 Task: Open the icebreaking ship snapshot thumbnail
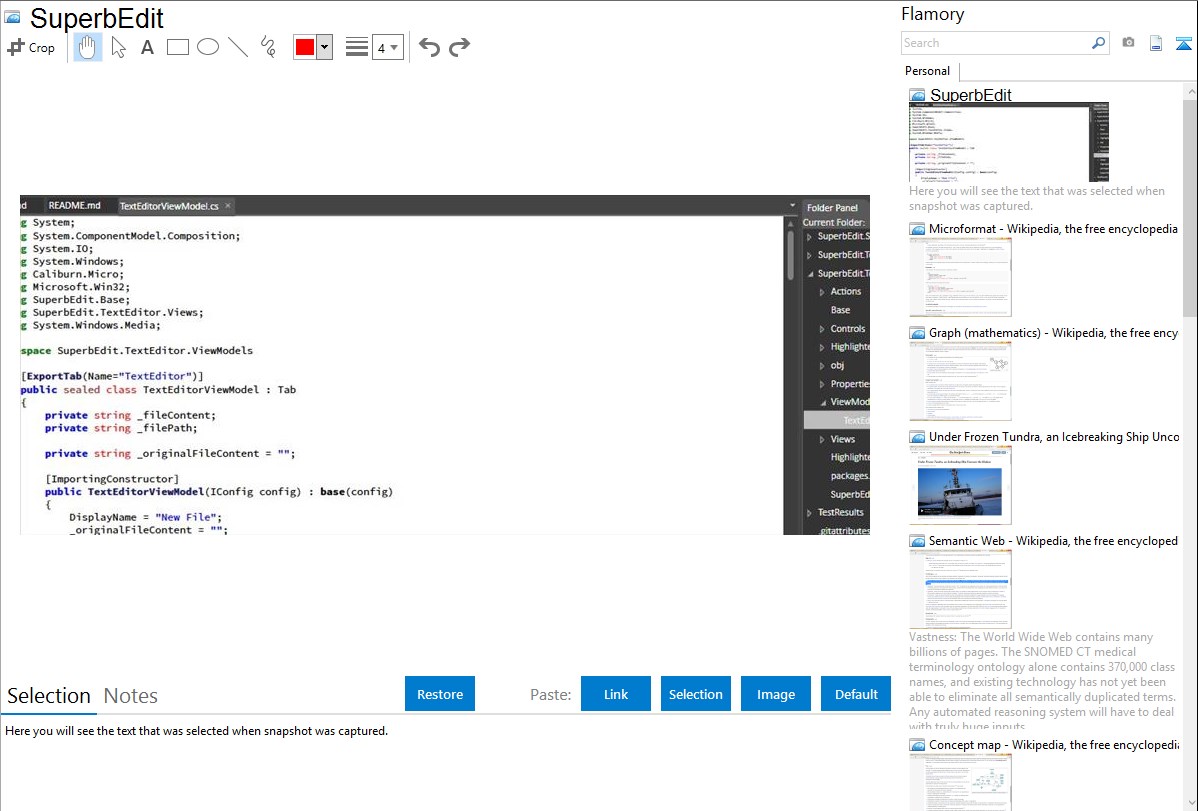pyautogui.click(x=960, y=485)
